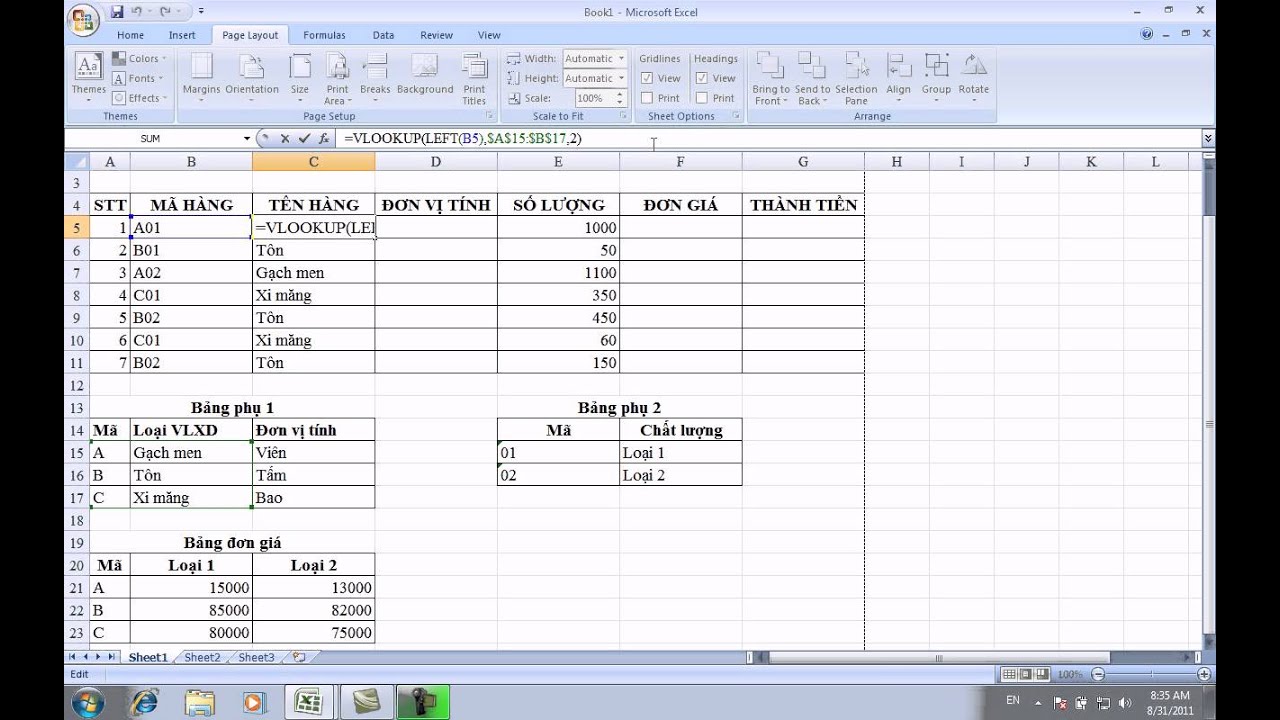This screenshot has height=720, width=1280.
Task: Open Page Setup dialog launcher
Action: click(490, 116)
